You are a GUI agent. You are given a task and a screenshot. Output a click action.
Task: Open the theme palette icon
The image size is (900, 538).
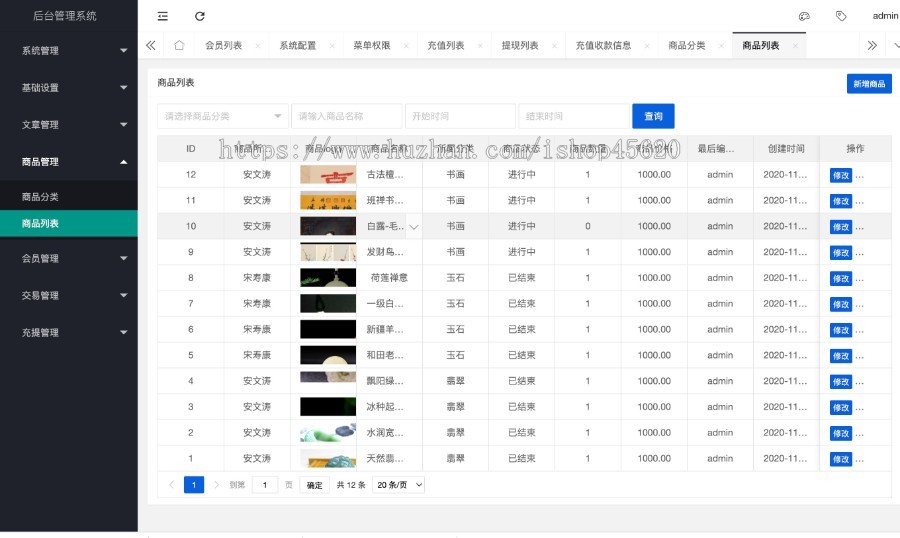[804, 16]
